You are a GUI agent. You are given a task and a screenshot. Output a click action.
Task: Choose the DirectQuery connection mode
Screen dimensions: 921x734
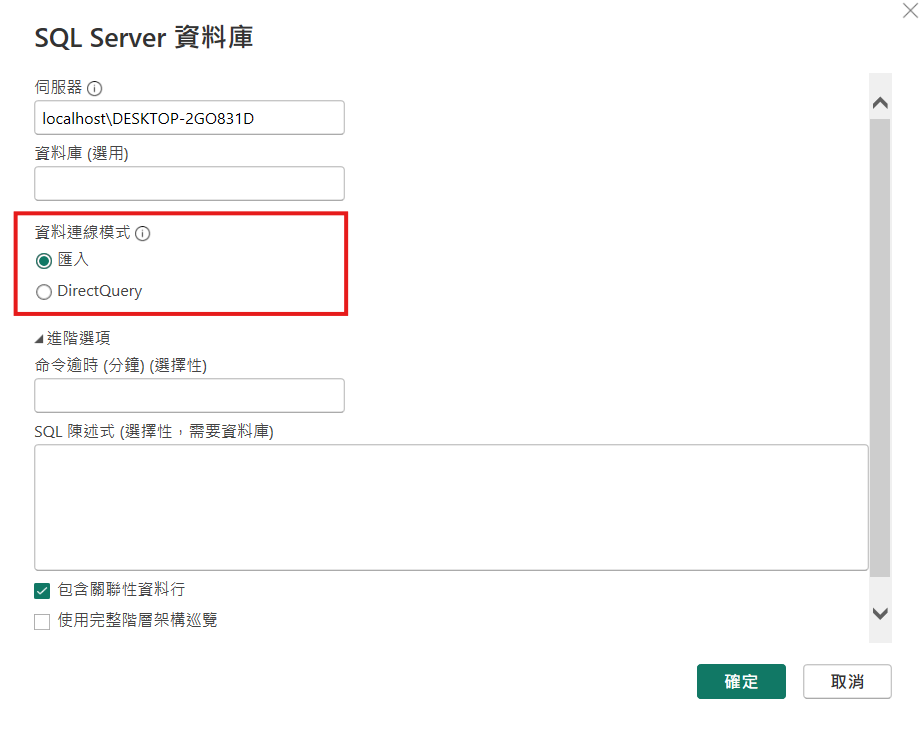pyautogui.click(x=44, y=292)
